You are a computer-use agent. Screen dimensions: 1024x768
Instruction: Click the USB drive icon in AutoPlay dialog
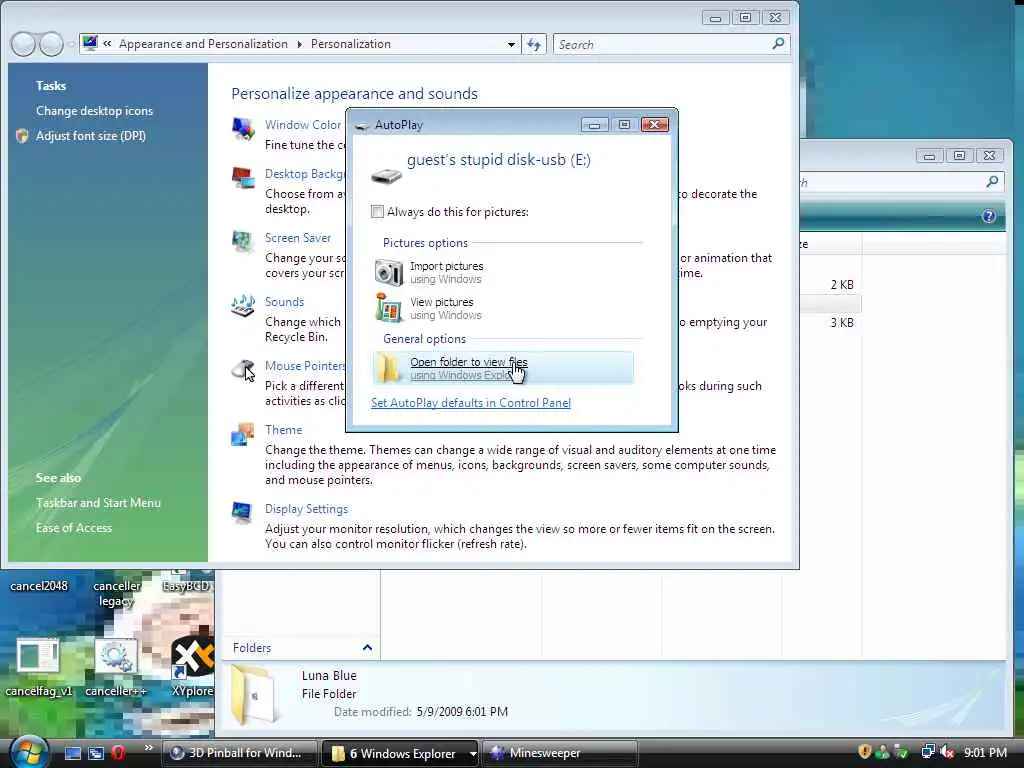[x=387, y=176]
